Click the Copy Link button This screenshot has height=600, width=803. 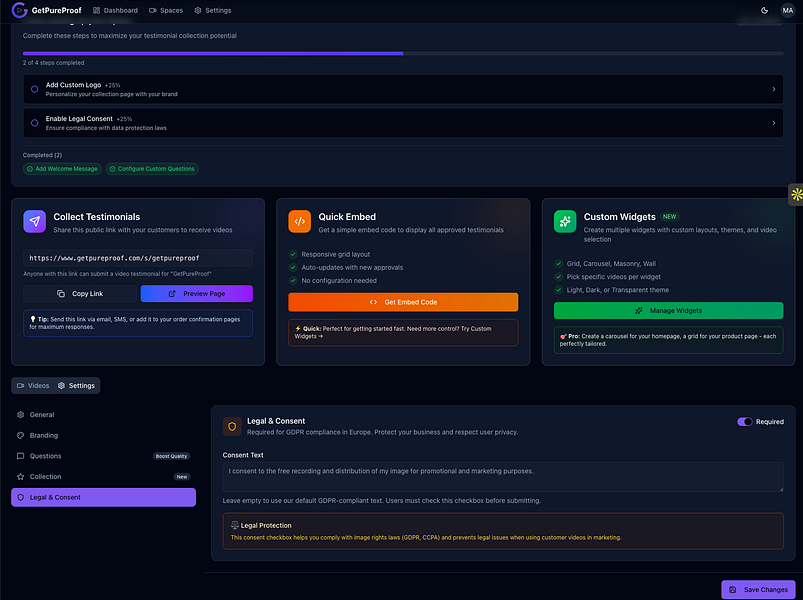(x=80, y=293)
